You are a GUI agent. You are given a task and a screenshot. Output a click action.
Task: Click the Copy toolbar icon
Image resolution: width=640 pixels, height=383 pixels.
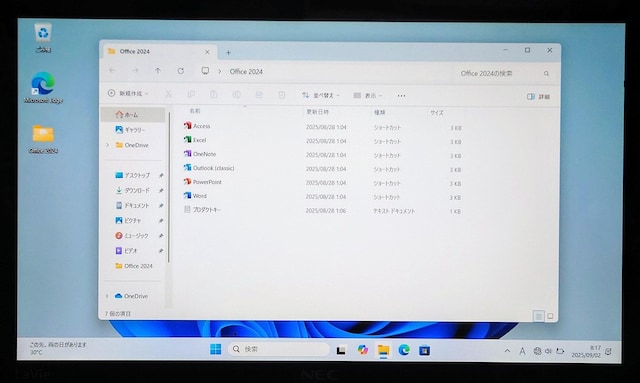191,94
